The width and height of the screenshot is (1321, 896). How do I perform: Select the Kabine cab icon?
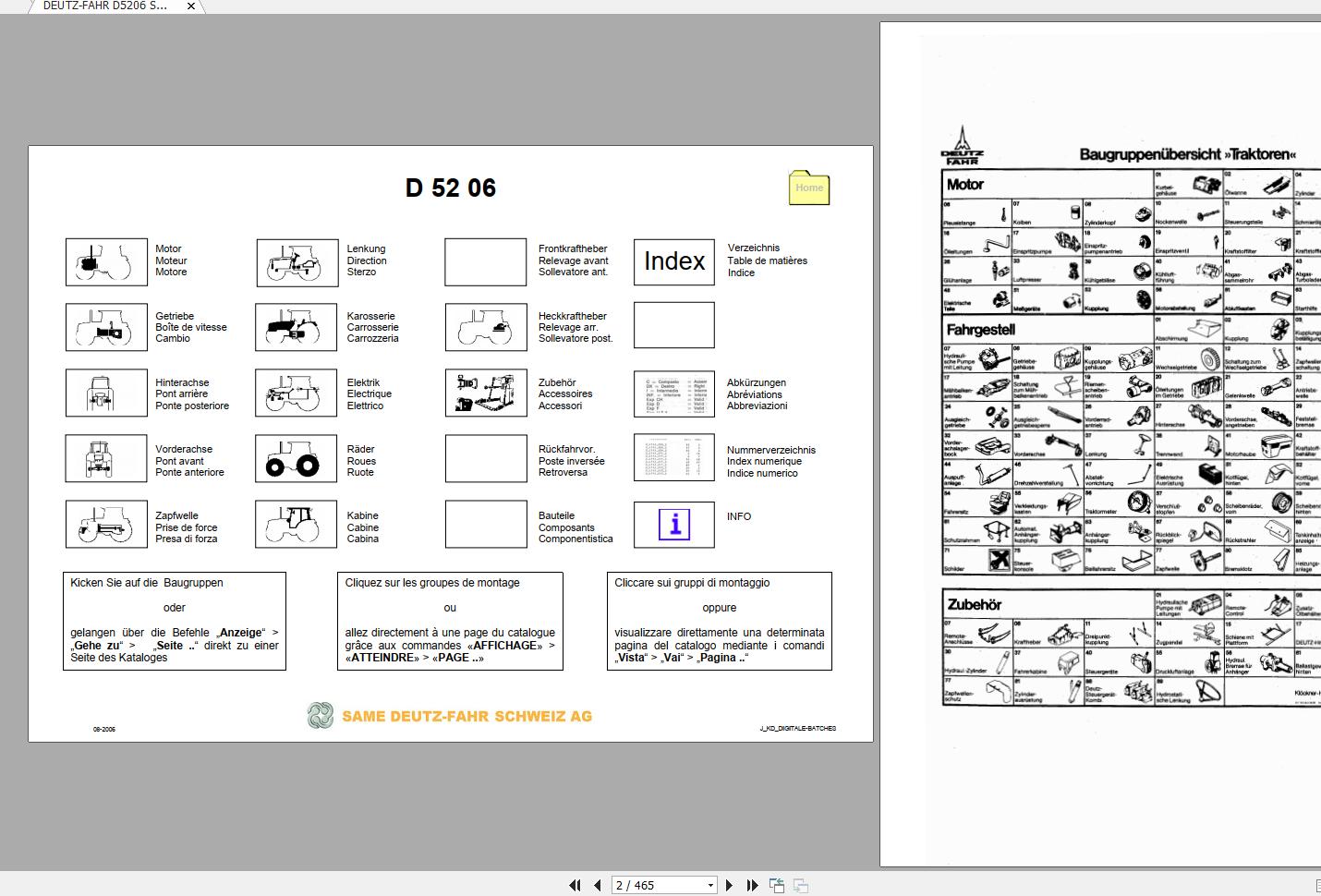[296, 524]
